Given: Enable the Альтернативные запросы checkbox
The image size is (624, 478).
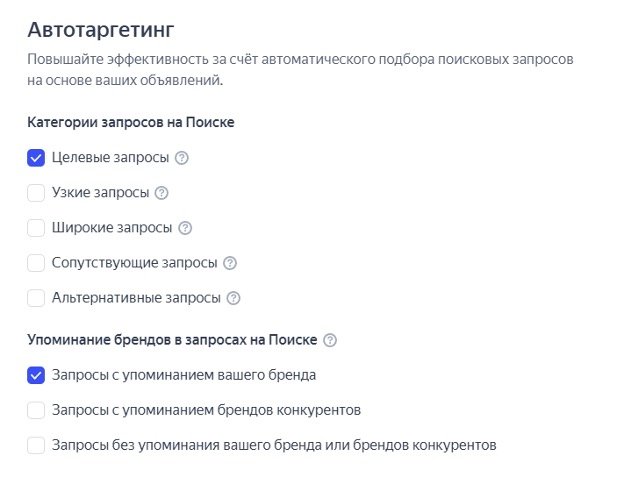Looking at the screenshot, I should [x=36, y=298].
